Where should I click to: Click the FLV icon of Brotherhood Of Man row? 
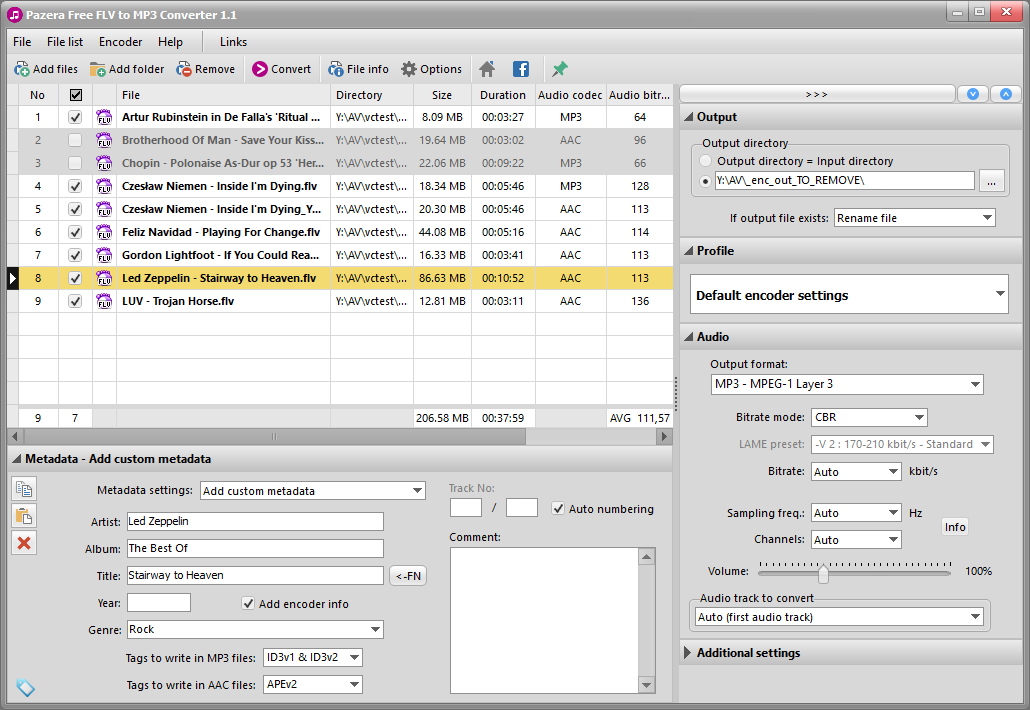tap(104, 140)
